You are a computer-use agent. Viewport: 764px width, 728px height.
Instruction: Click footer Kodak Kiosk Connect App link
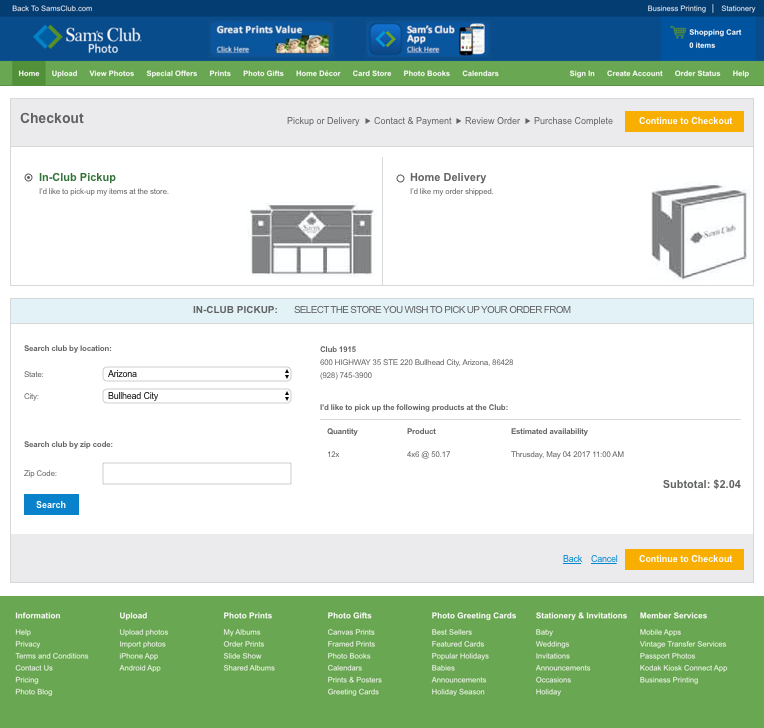click(683, 668)
